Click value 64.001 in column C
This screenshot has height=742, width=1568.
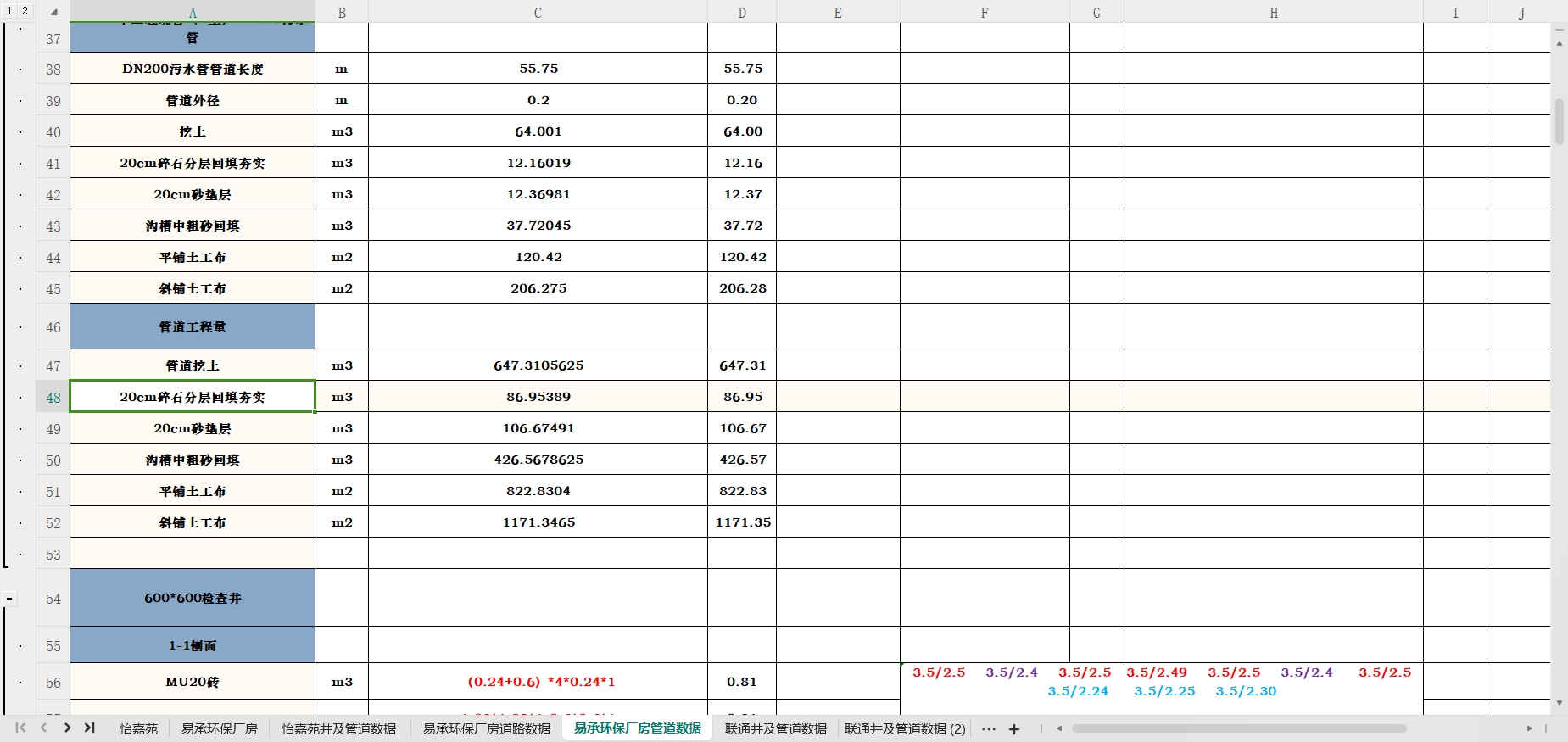(x=538, y=131)
